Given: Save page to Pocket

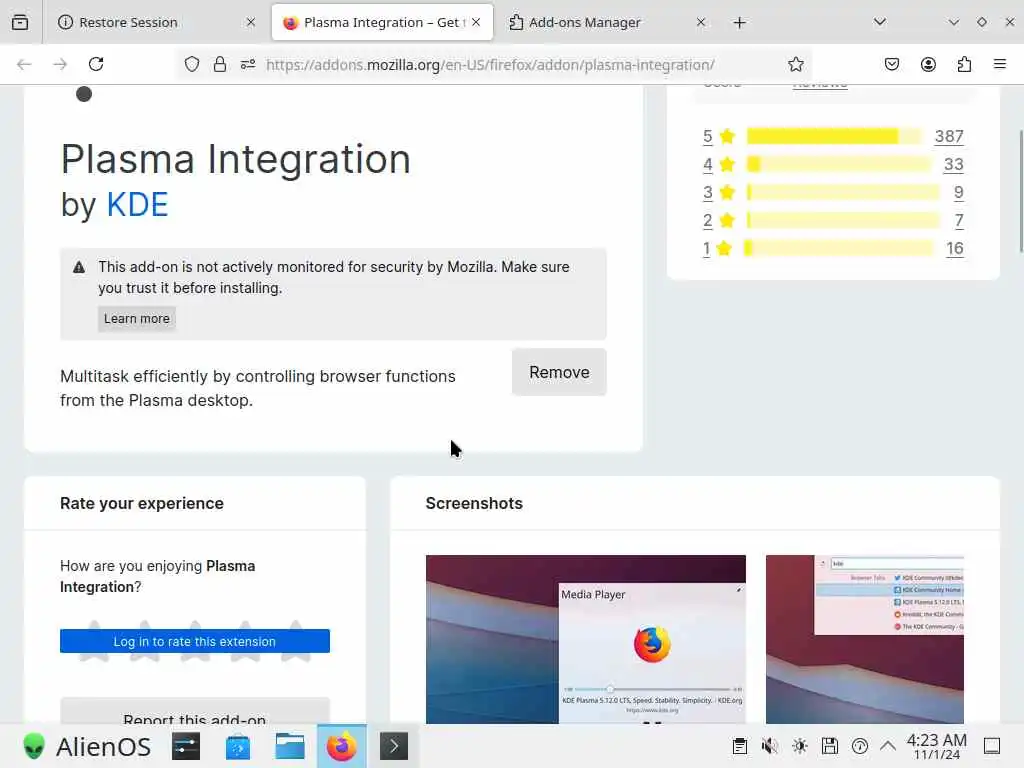Looking at the screenshot, I should (892, 64).
